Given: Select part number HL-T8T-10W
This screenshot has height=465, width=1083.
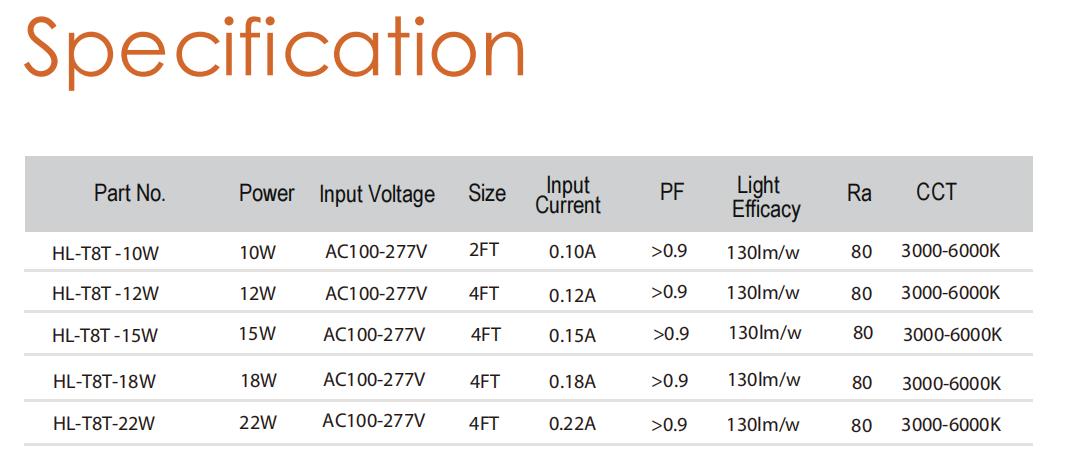Looking at the screenshot, I should pos(106,254).
